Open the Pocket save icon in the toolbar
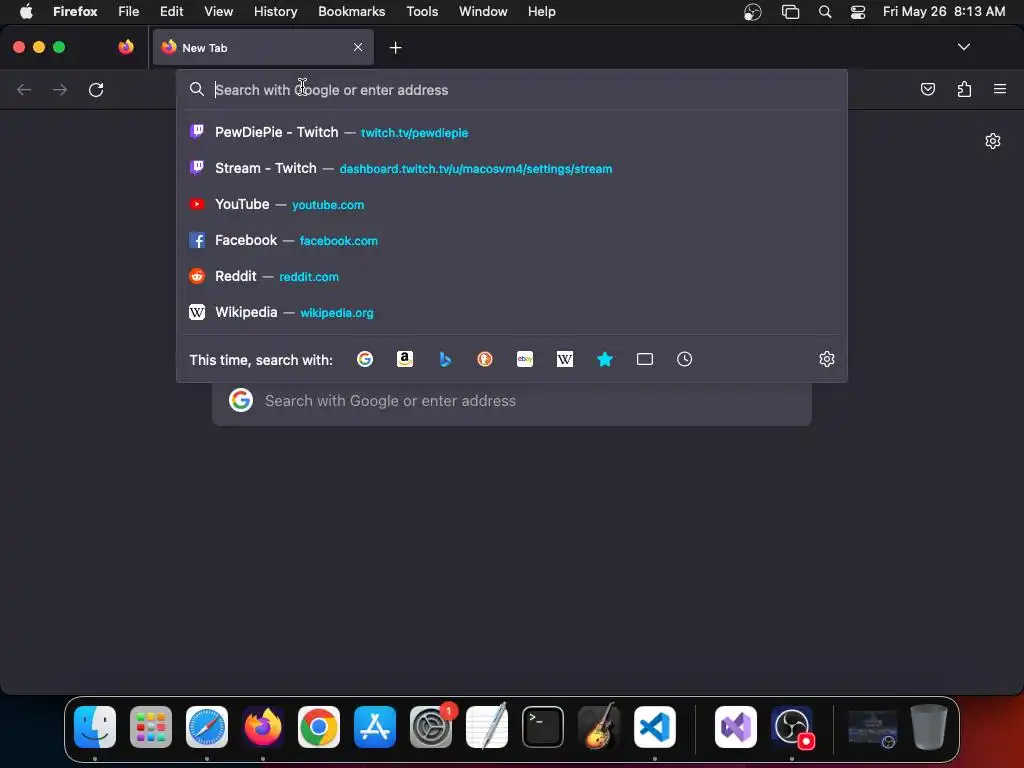Screen dimensions: 1024x768 927,89
